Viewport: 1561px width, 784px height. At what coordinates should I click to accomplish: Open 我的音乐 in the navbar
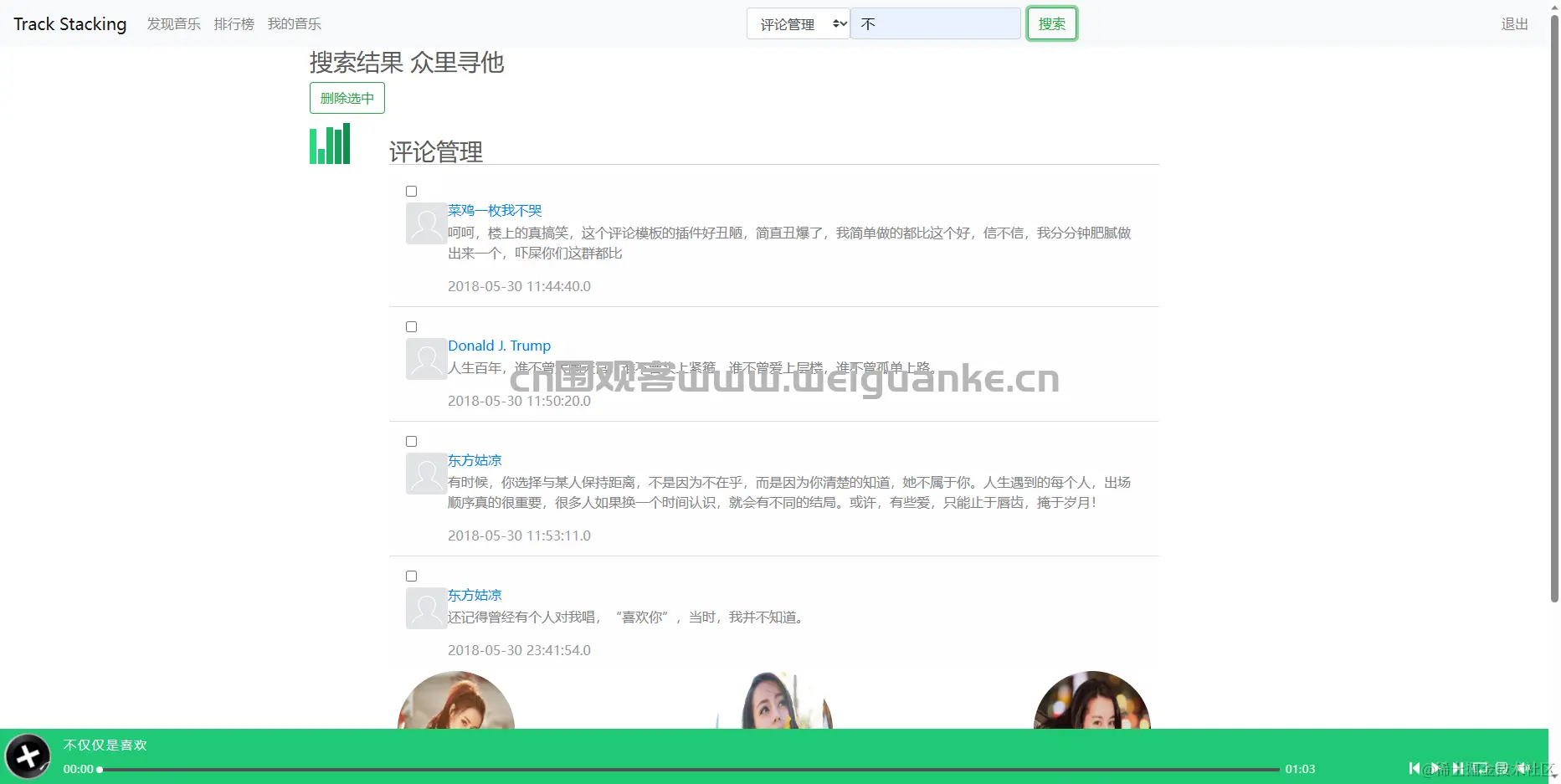tap(295, 24)
